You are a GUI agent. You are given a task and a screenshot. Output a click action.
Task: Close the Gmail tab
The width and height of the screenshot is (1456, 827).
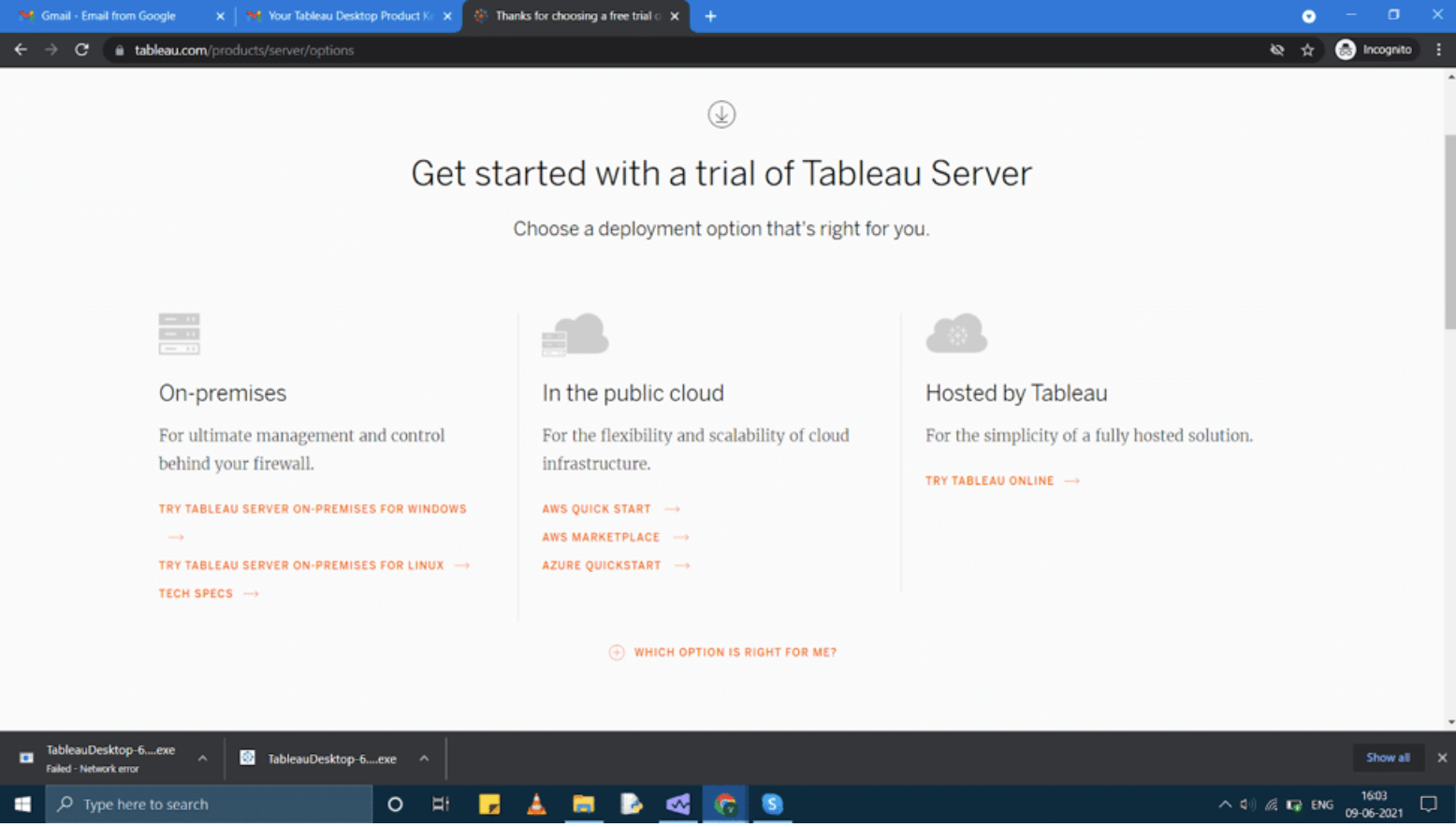coord(220,16)
